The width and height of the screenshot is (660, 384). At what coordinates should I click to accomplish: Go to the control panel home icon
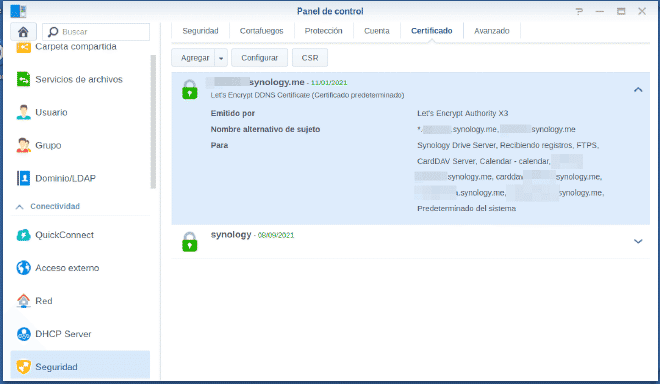click(x=23, y=32)
